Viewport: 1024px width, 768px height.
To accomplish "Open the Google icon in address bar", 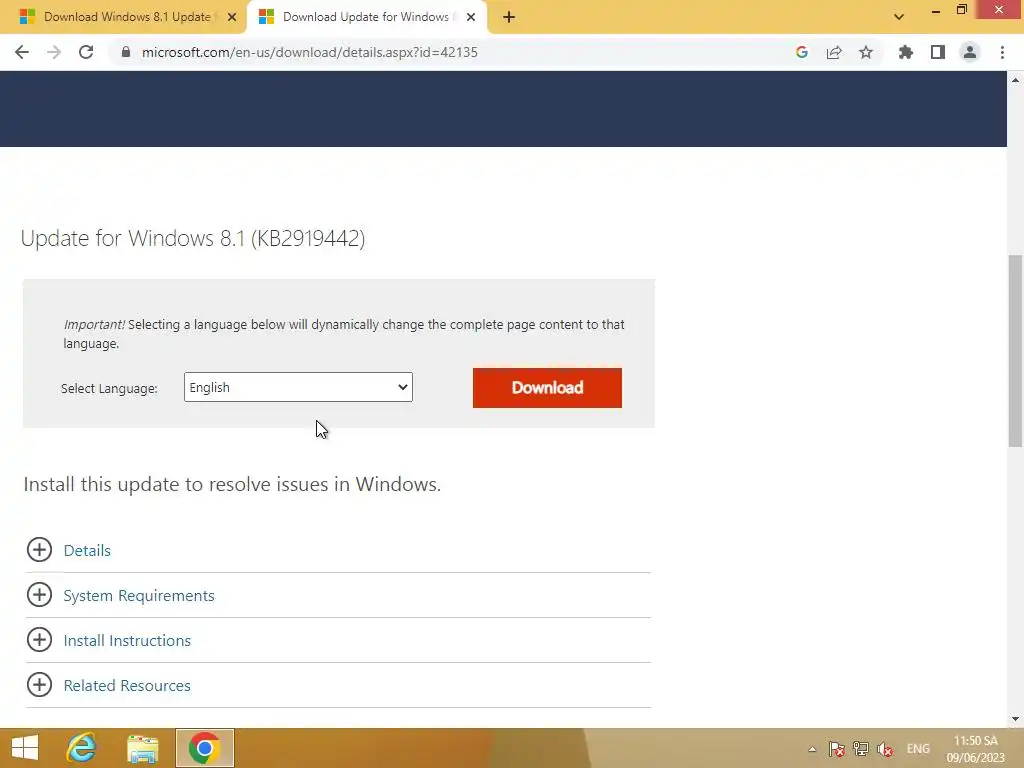I will [802, 52].
